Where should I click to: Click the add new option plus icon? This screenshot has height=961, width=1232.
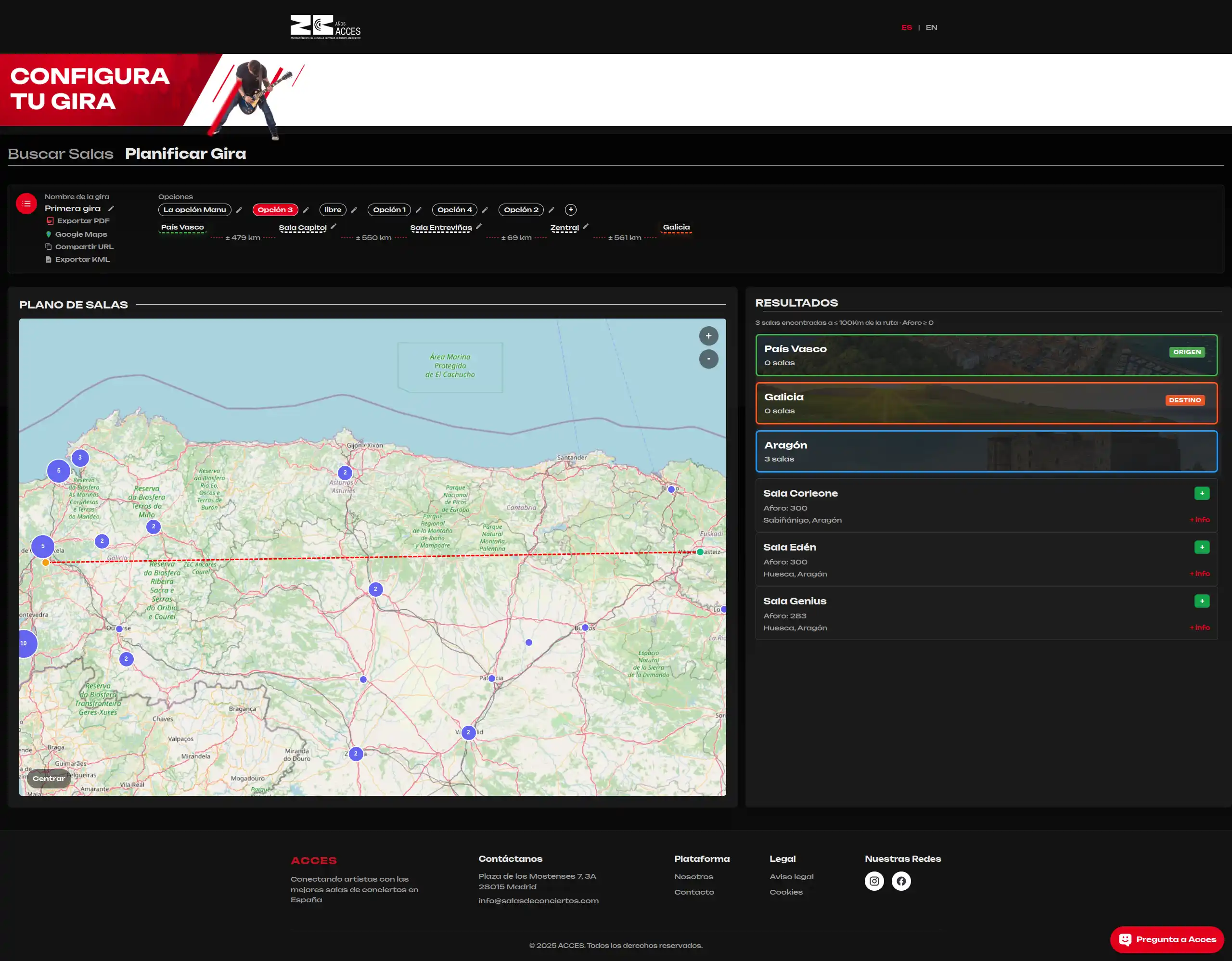tap(570, 210)
